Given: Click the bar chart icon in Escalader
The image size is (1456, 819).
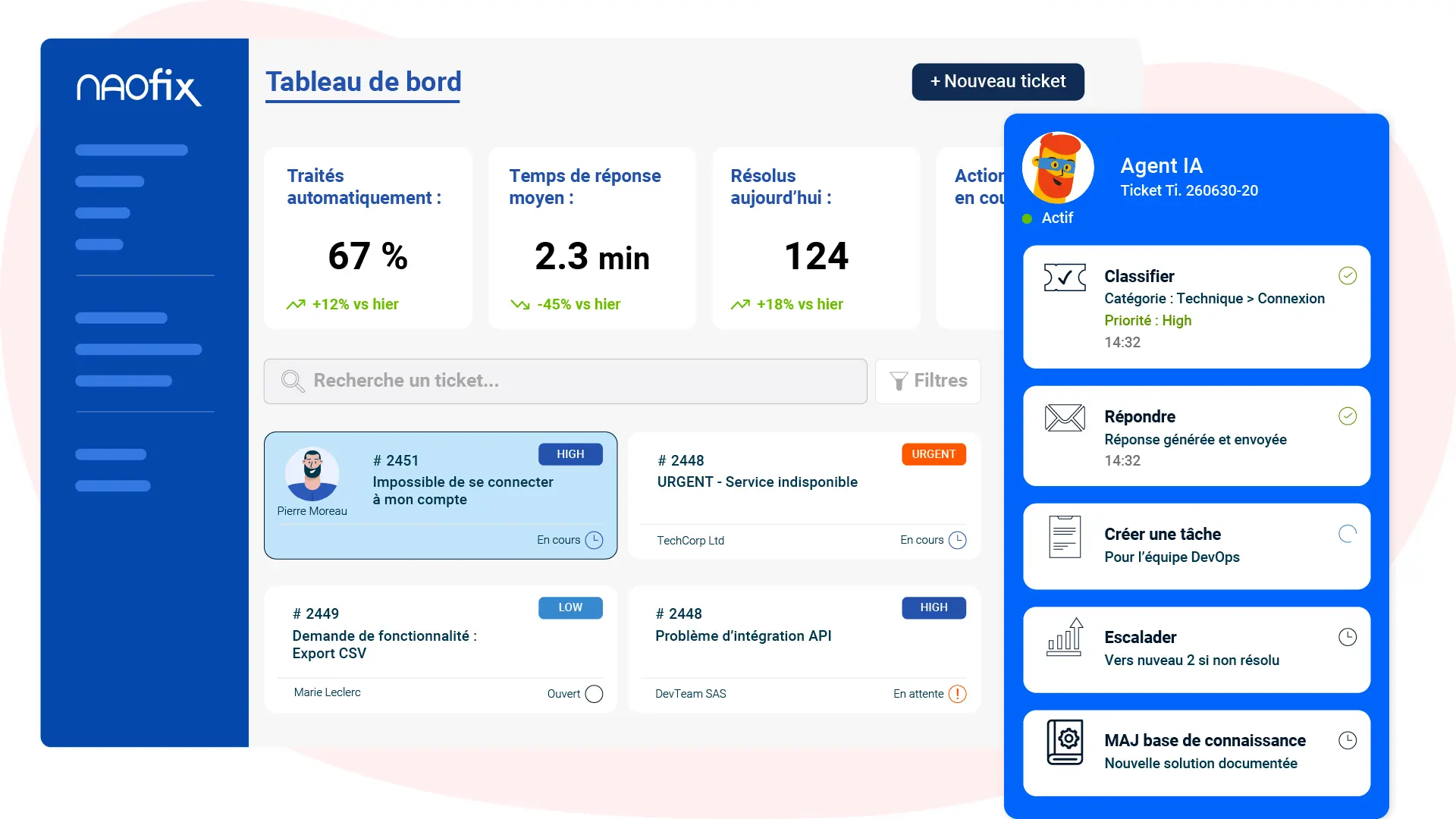Looking at the screenshot, I should pos(1065,637).
